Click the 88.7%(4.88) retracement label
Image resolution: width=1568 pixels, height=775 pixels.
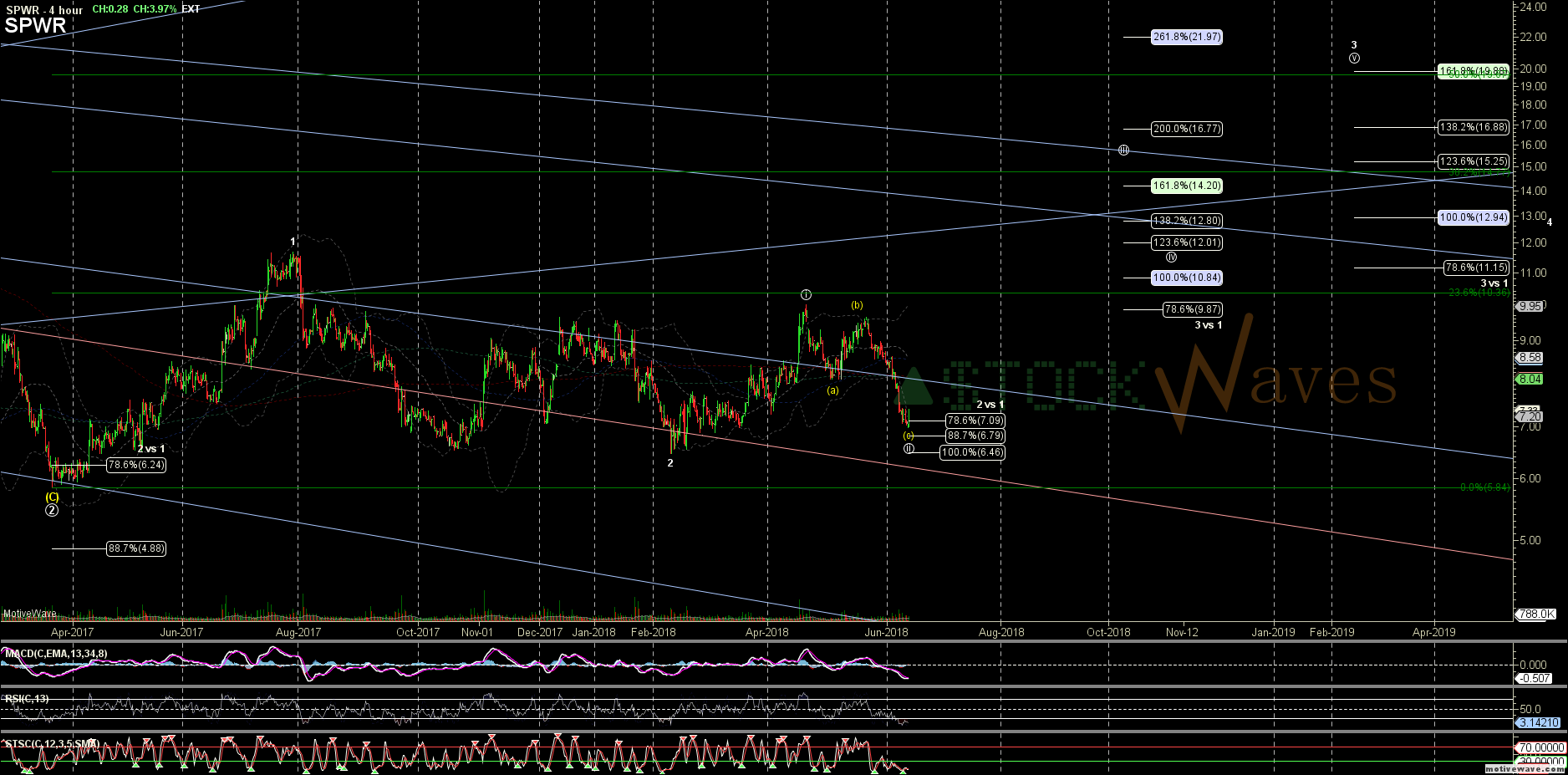(x=135, y=548)
